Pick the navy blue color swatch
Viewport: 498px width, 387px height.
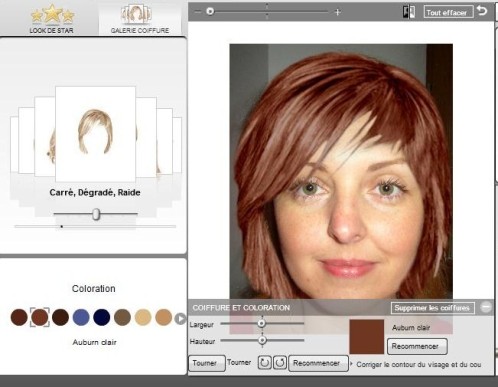(x=102, y=317)
